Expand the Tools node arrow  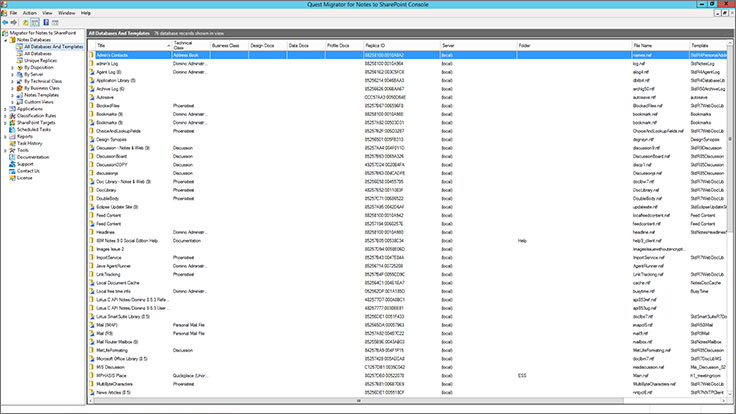[6, 150]
